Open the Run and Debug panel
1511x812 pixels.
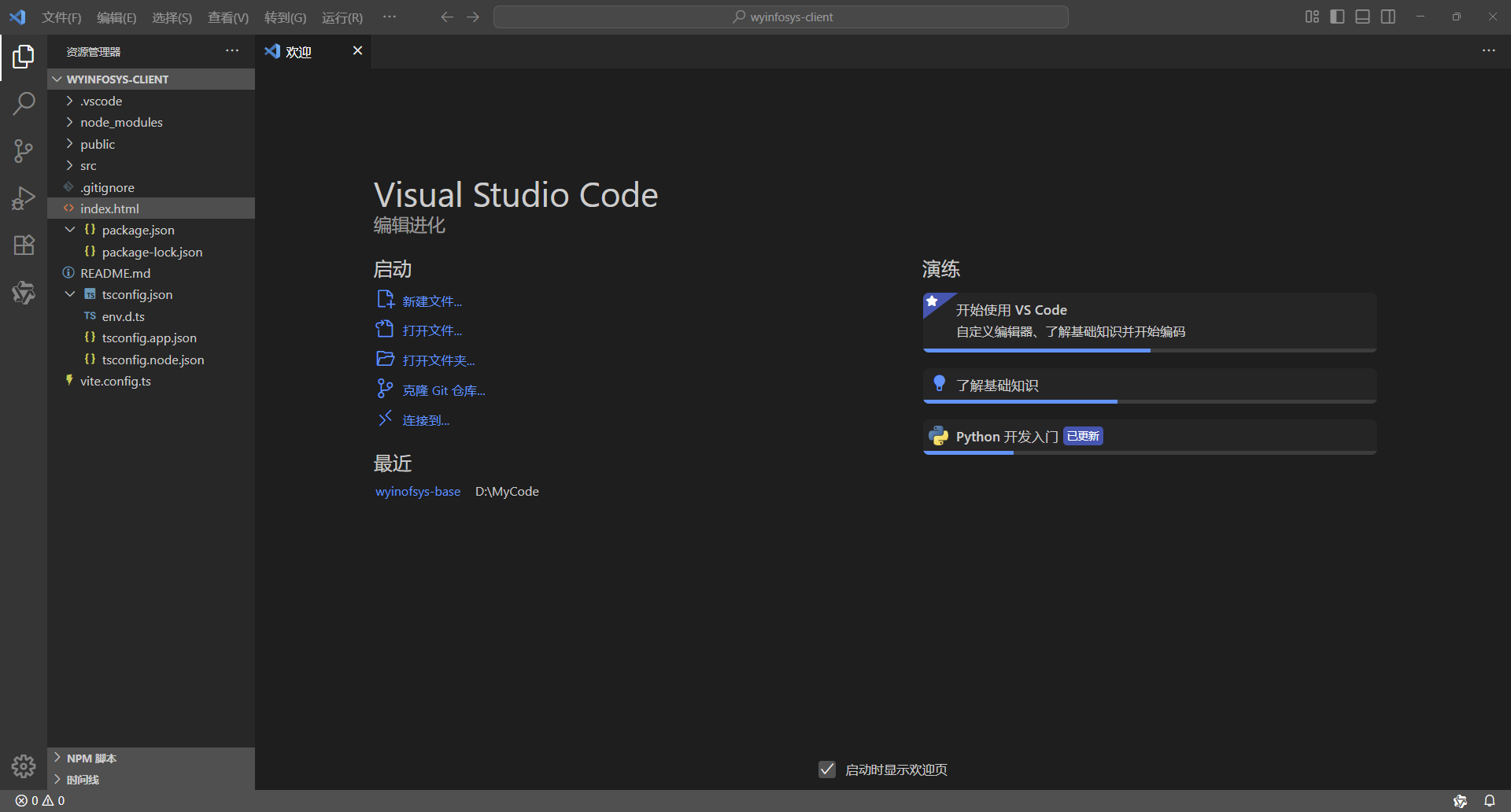coord(24,197)
